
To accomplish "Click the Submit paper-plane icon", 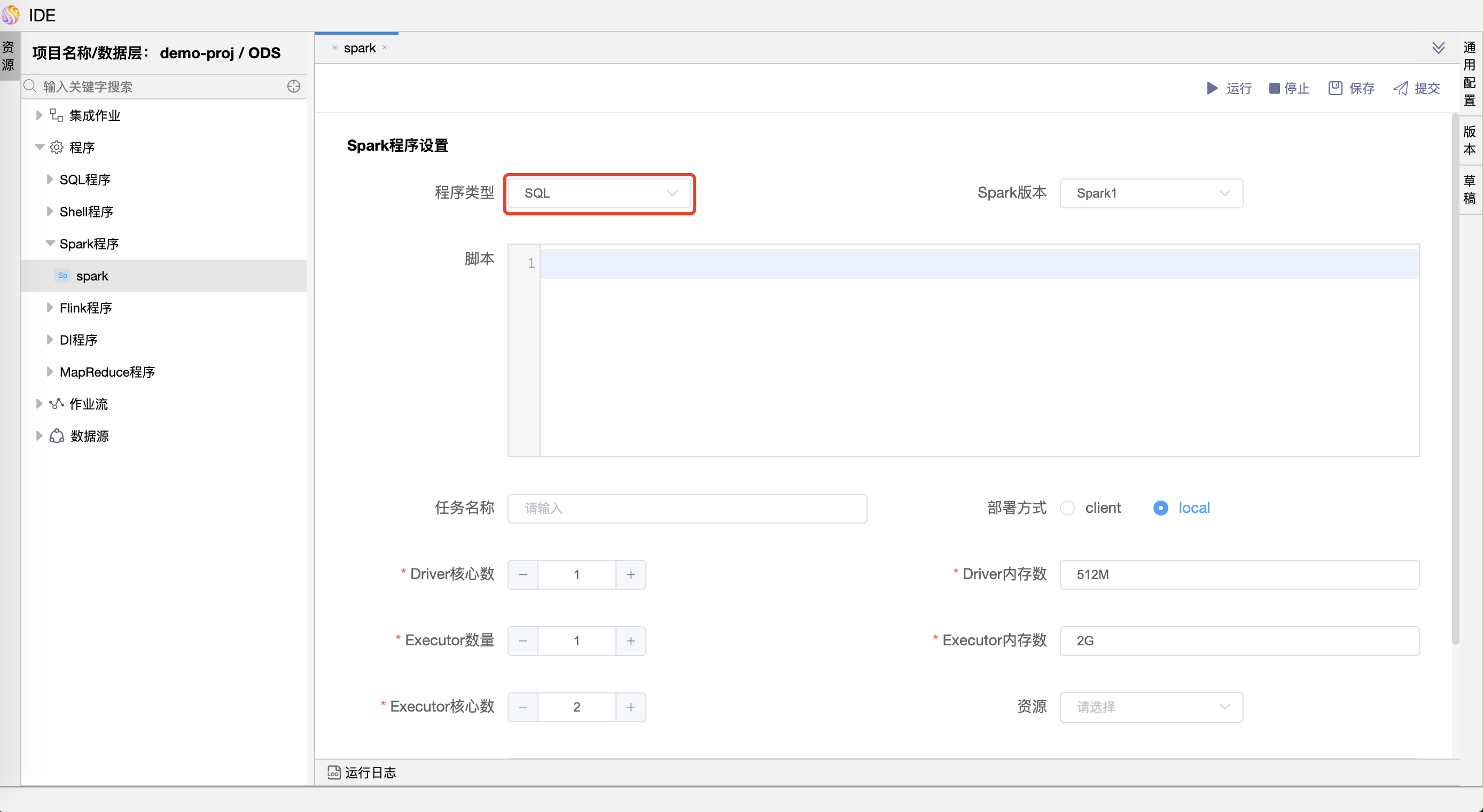I will coord(1400,88).
